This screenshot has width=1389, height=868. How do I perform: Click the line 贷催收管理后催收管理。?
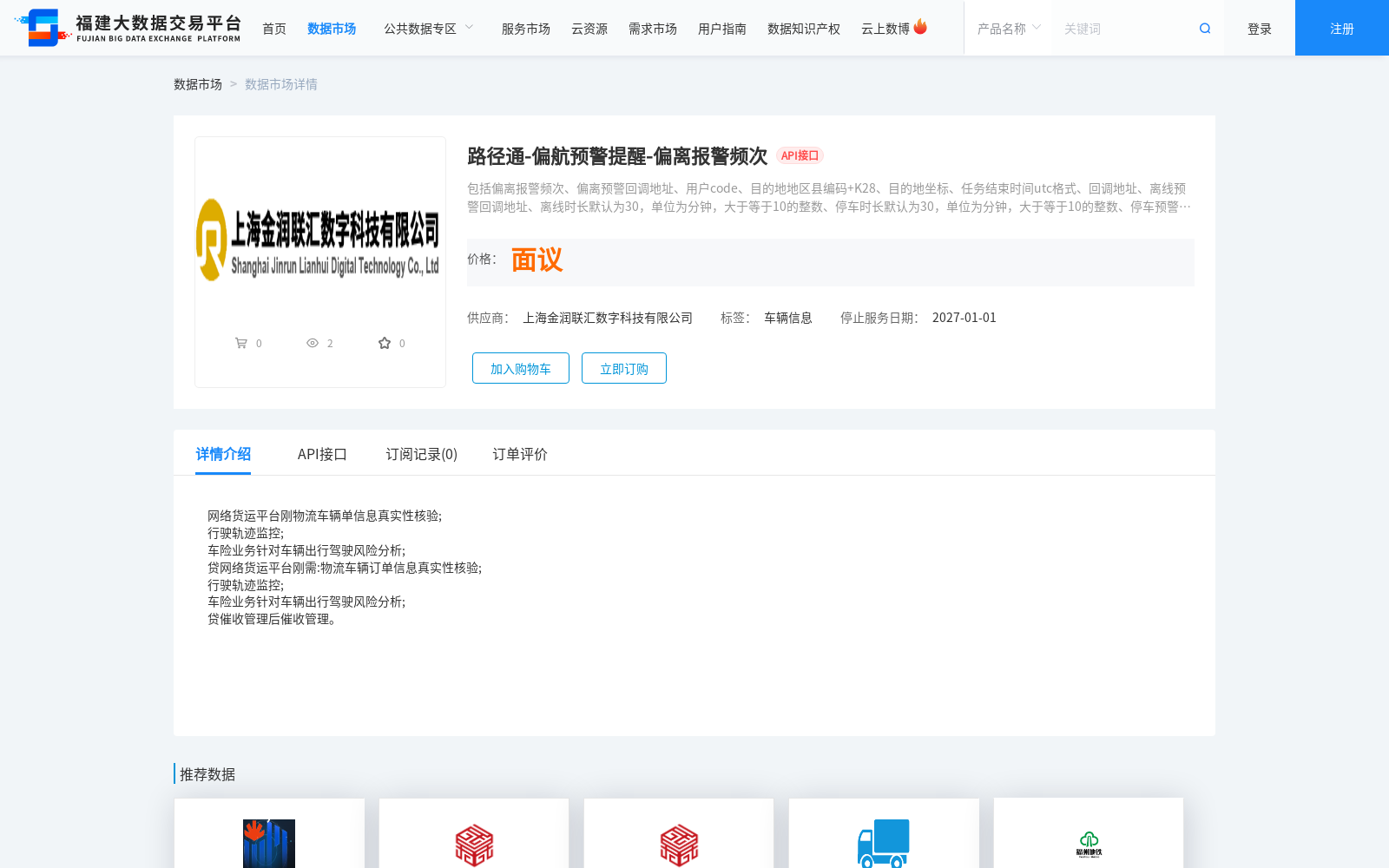(273, 619)
